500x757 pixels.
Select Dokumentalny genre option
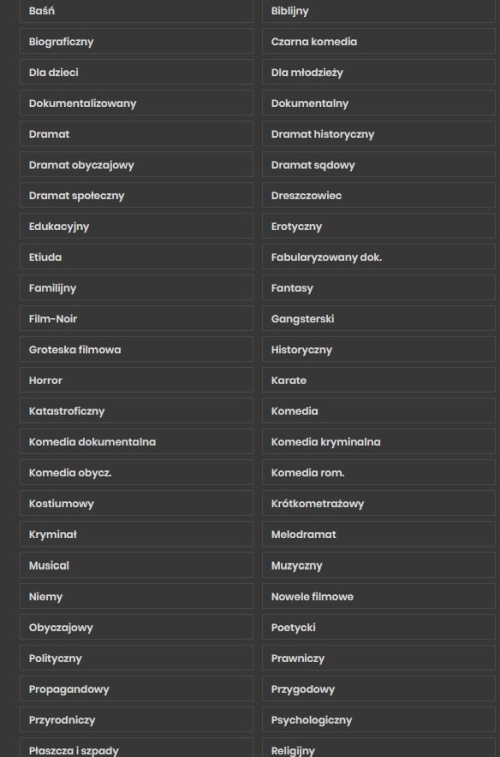[x=379, y=103]
